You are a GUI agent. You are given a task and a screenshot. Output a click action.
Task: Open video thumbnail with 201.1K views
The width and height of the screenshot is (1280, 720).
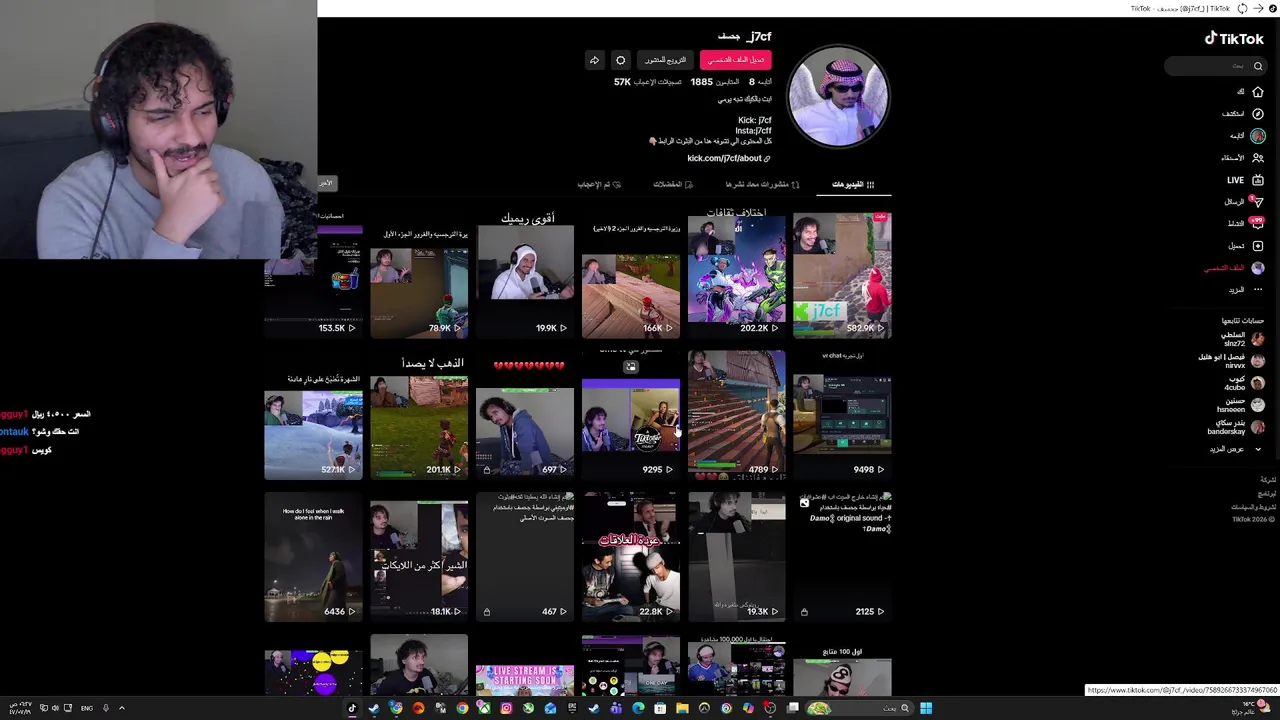[419, 415]
